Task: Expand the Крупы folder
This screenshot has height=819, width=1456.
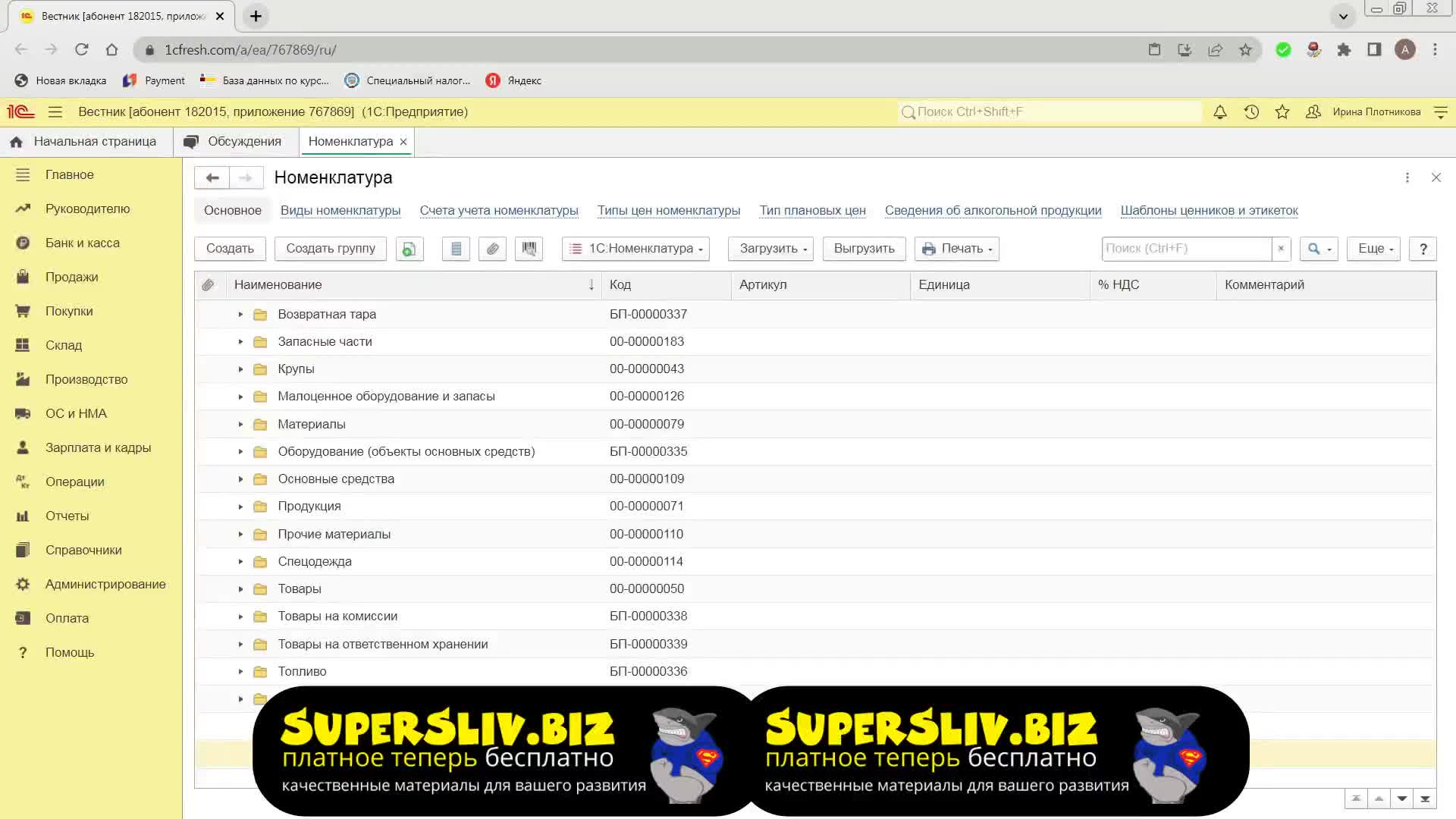Action: pos(240,369)
